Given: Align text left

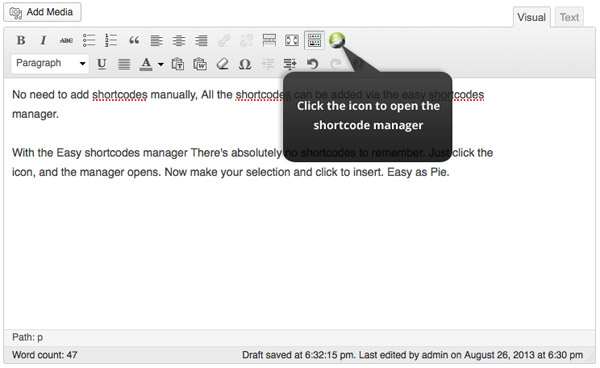Looking at the screenshot, I should tap(157, 40).
